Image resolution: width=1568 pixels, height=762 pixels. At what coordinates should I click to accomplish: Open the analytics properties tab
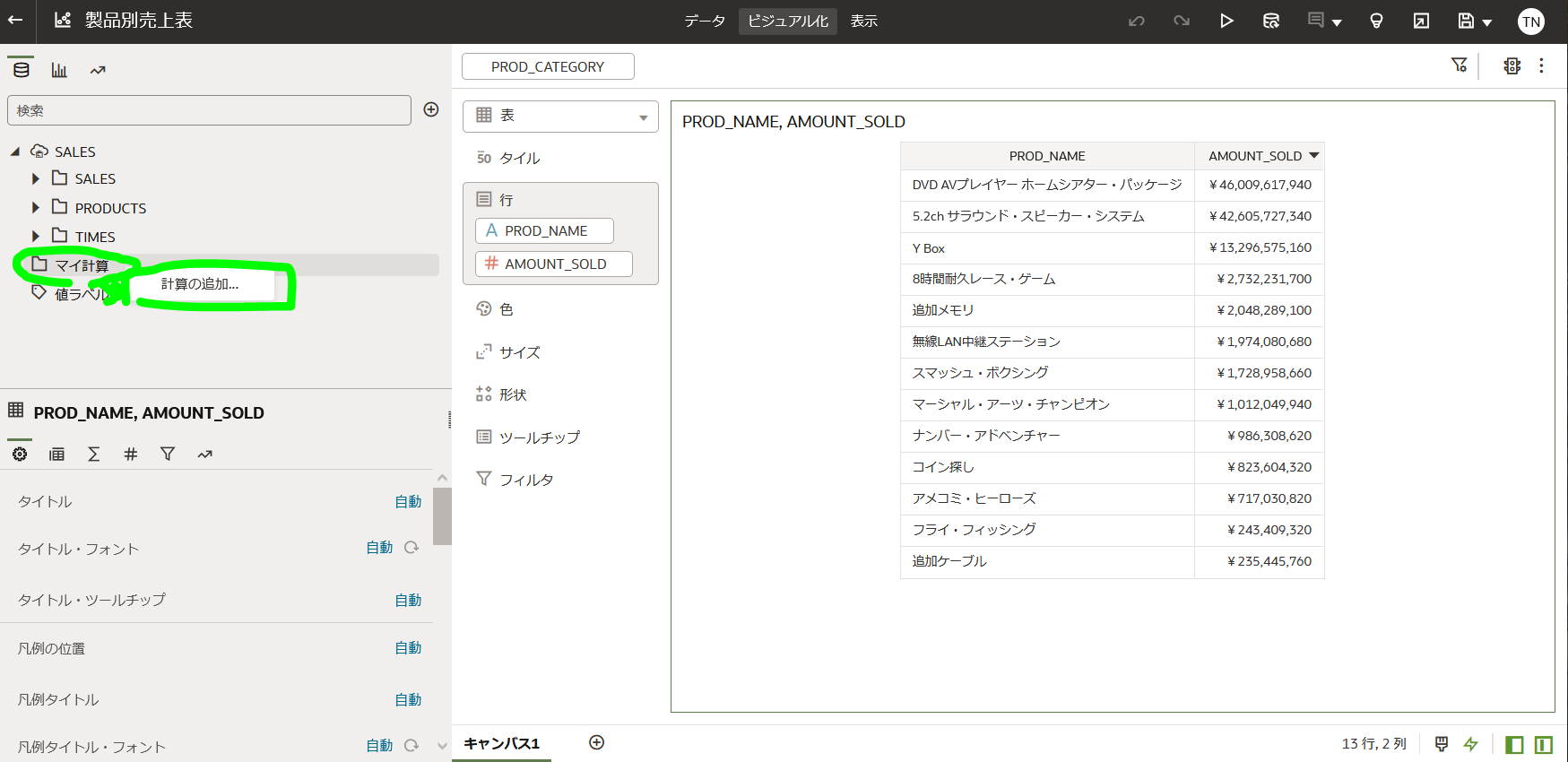point(204,454)
